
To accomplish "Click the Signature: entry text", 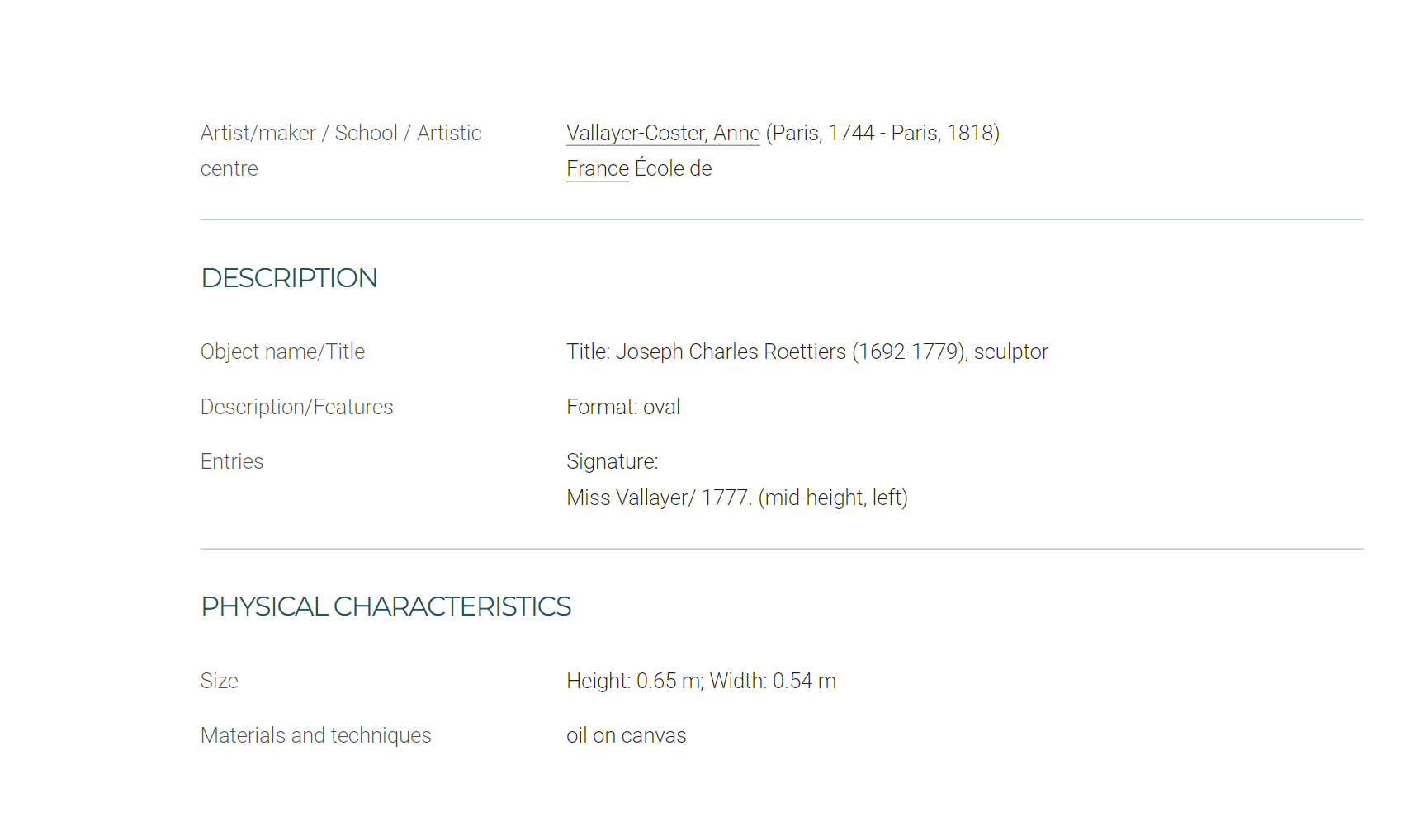I will click(x=612, y=461).
